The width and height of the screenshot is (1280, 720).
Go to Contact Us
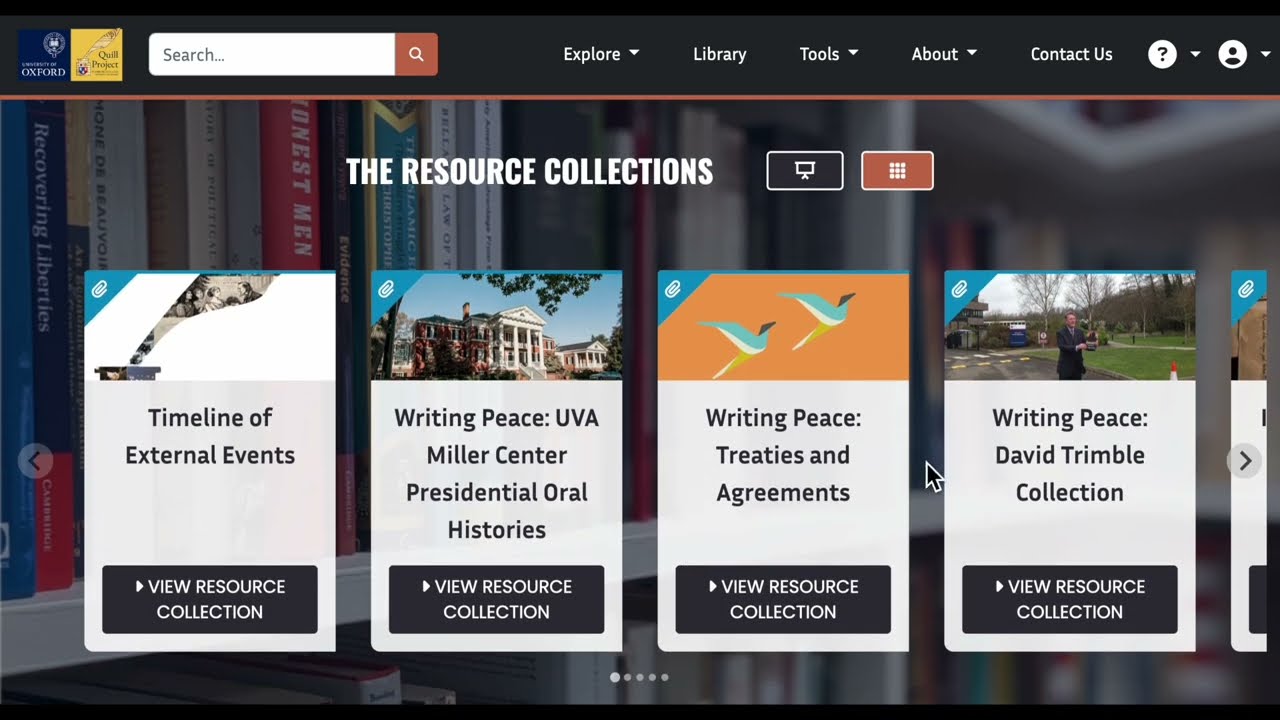(1071, 54)
